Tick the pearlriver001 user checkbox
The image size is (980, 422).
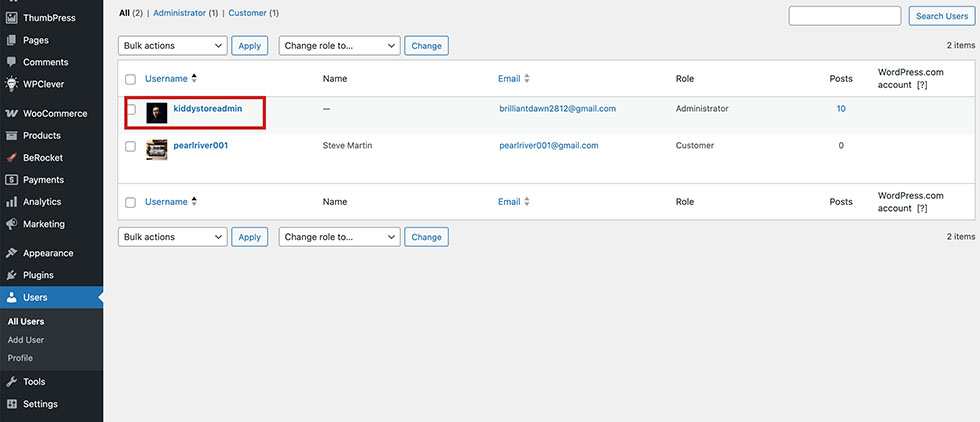(131, 146)
